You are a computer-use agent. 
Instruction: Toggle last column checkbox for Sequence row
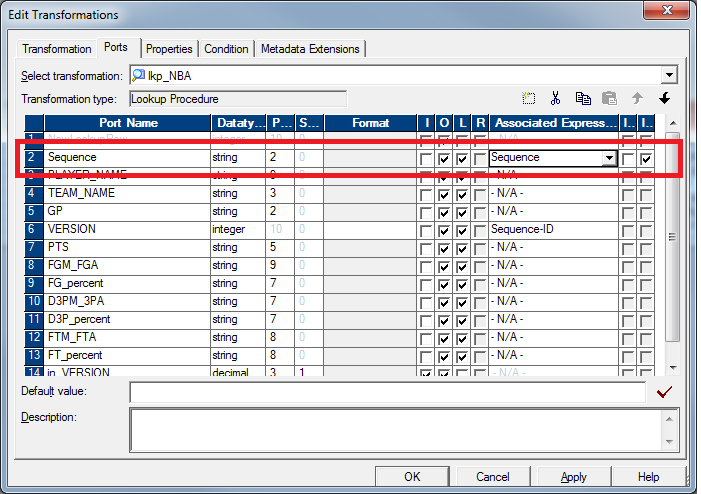tap(646, 159)
